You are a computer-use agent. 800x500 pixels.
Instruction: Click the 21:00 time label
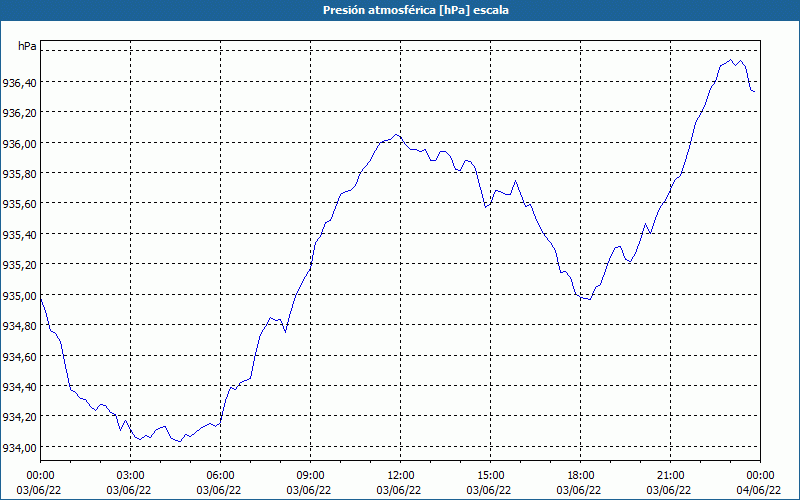coord(670,476)
